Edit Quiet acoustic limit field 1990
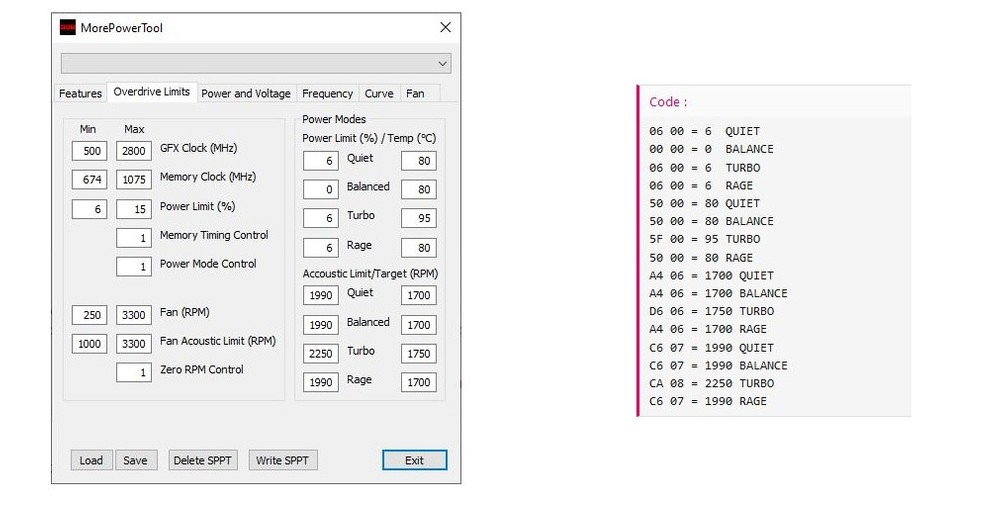This screenshot has width=1000, height=505. 321,295
